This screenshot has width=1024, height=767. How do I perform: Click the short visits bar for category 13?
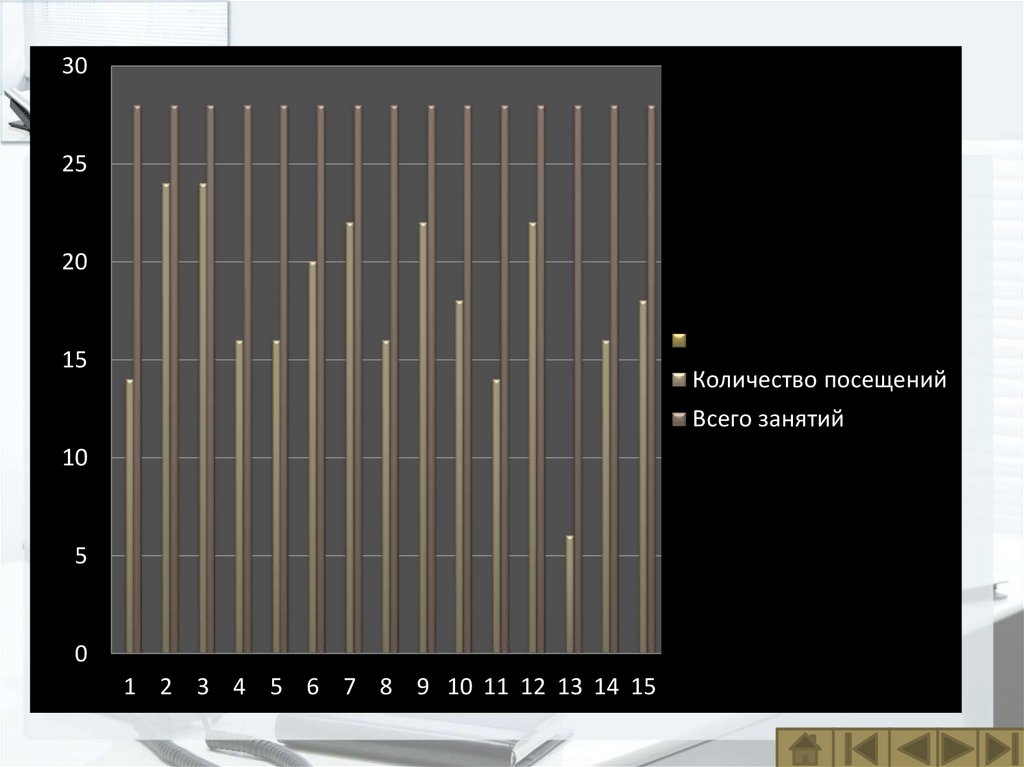coord(569,594)
